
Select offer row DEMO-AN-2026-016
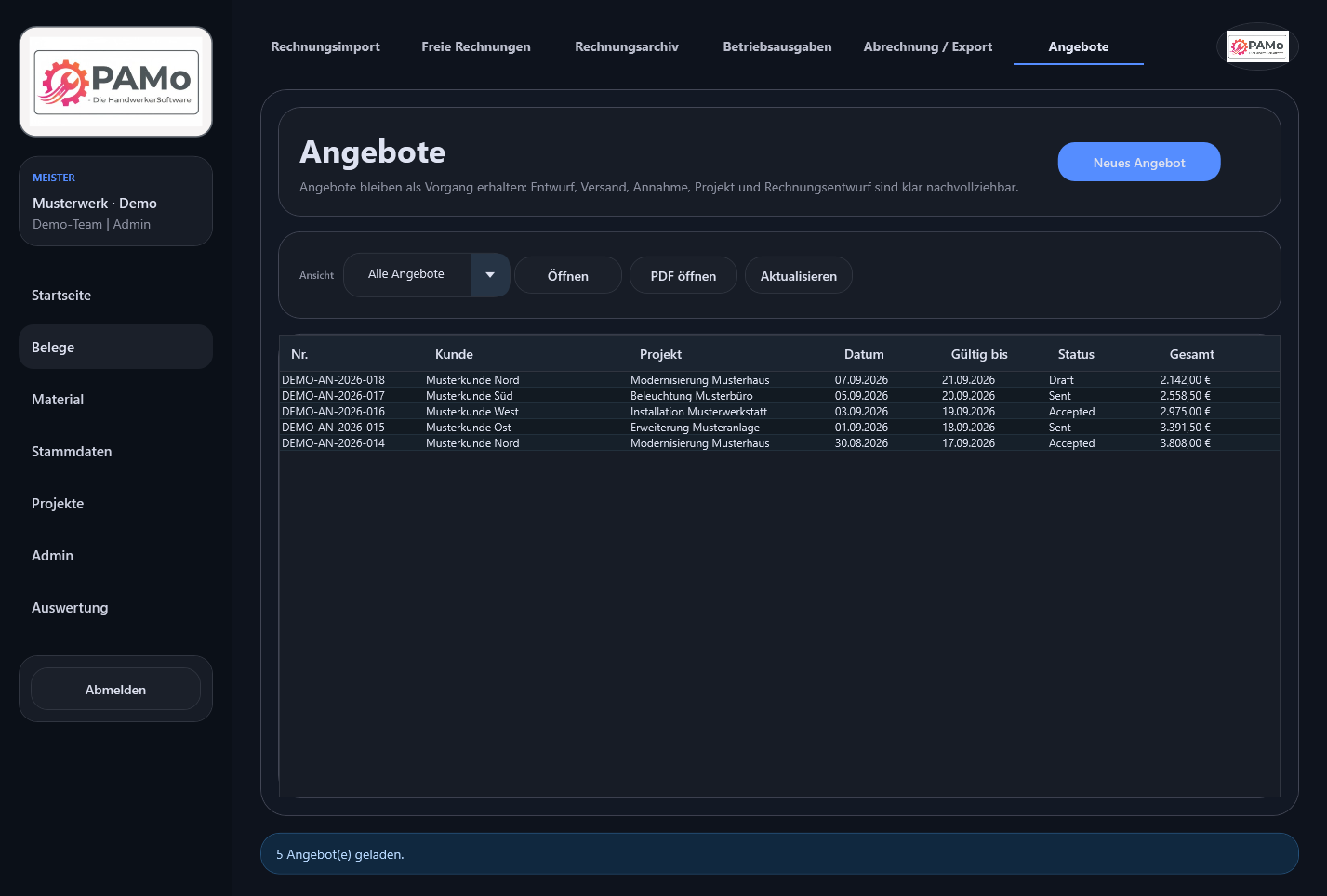(779, 412)
